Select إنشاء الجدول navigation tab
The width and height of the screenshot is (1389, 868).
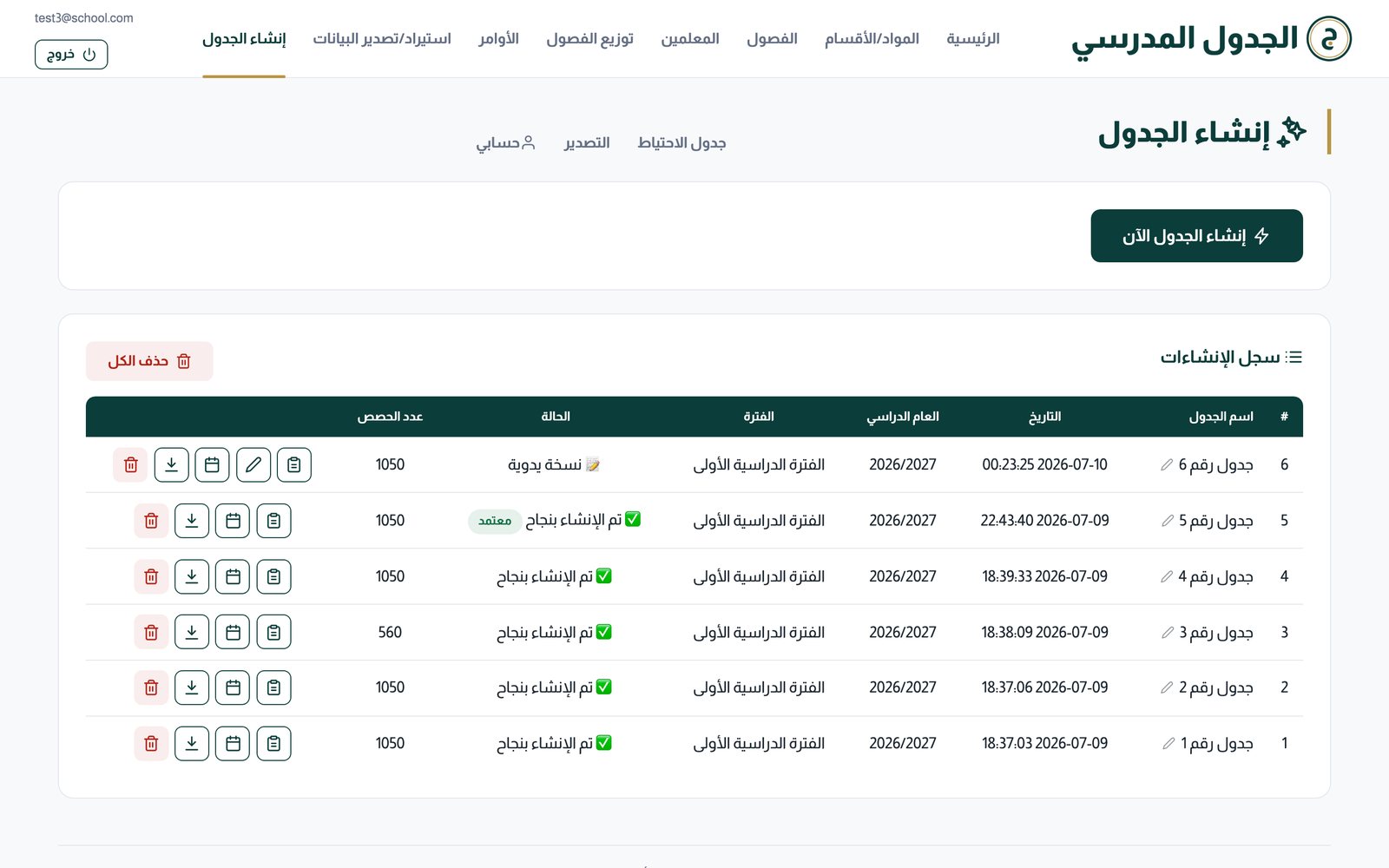tap(244, 39)
